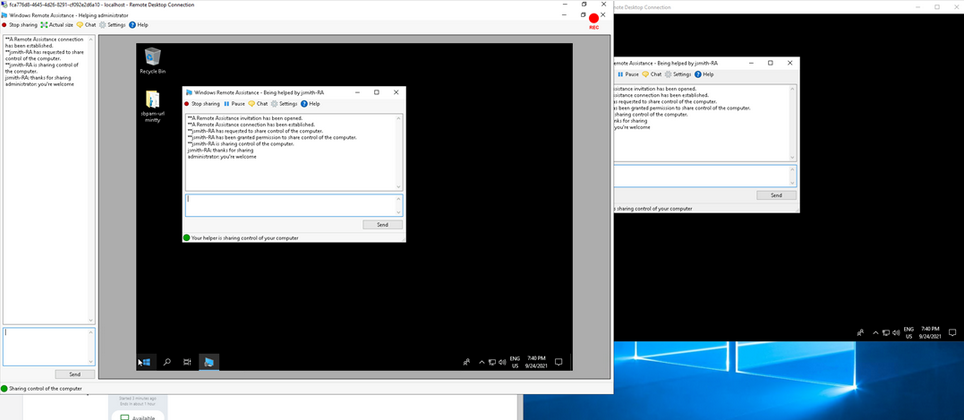Open the ENG language selector on far-right taskbar
The image size is (964, 420).
coord(908,333)
